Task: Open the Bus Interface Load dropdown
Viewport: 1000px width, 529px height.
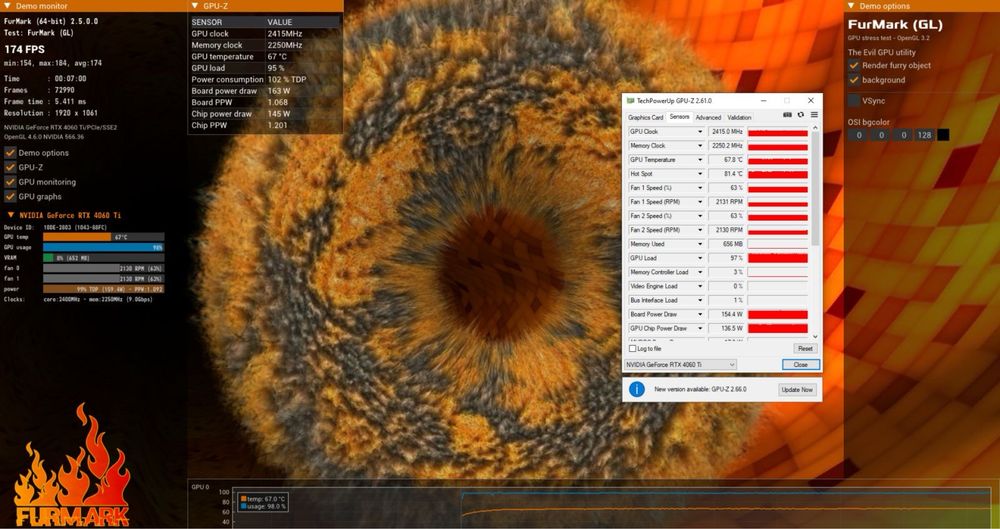Action: click(x=700, y=300)
